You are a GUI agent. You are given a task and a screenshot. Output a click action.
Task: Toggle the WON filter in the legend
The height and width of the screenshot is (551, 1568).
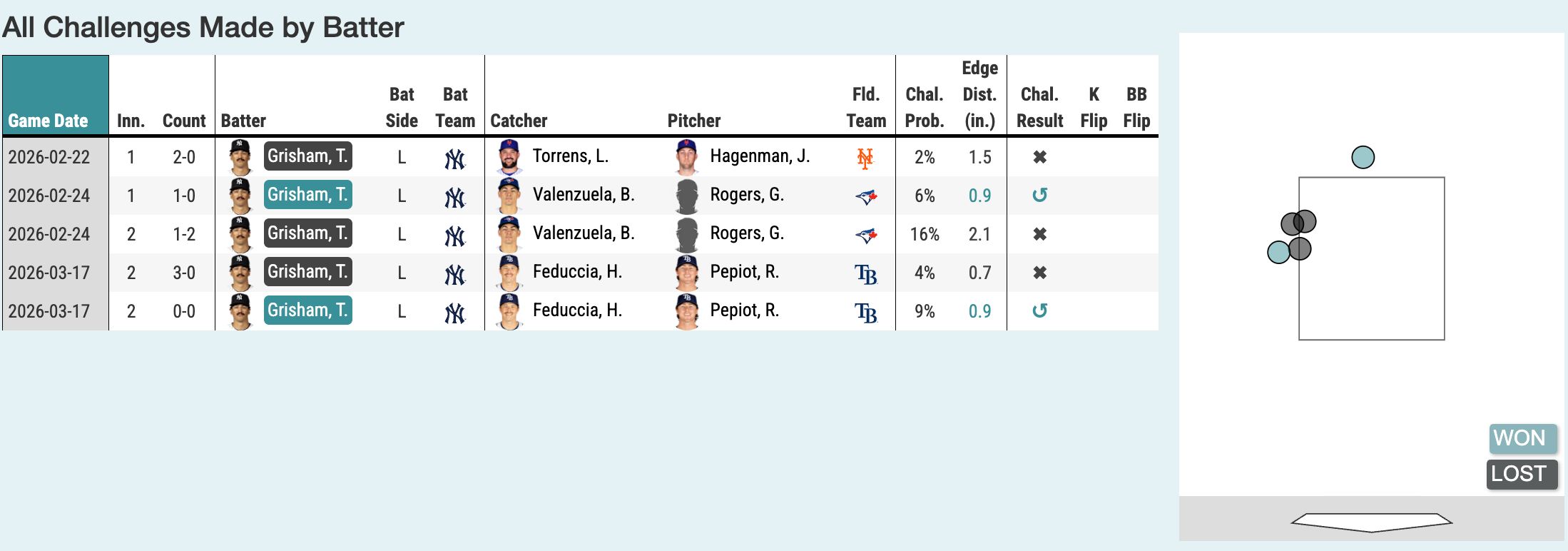[x=1522, y=438]
